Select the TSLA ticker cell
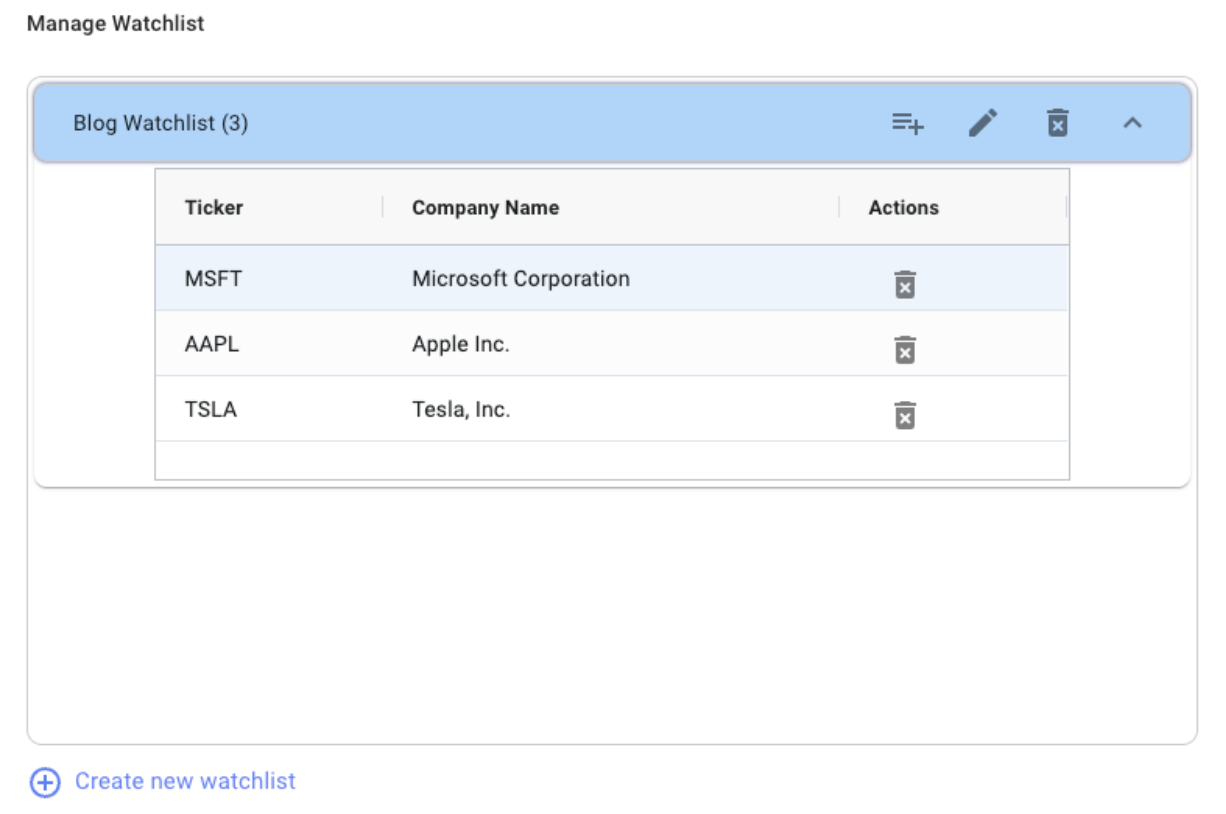Viewport: 1226px width, 814px height. point(211,409)
